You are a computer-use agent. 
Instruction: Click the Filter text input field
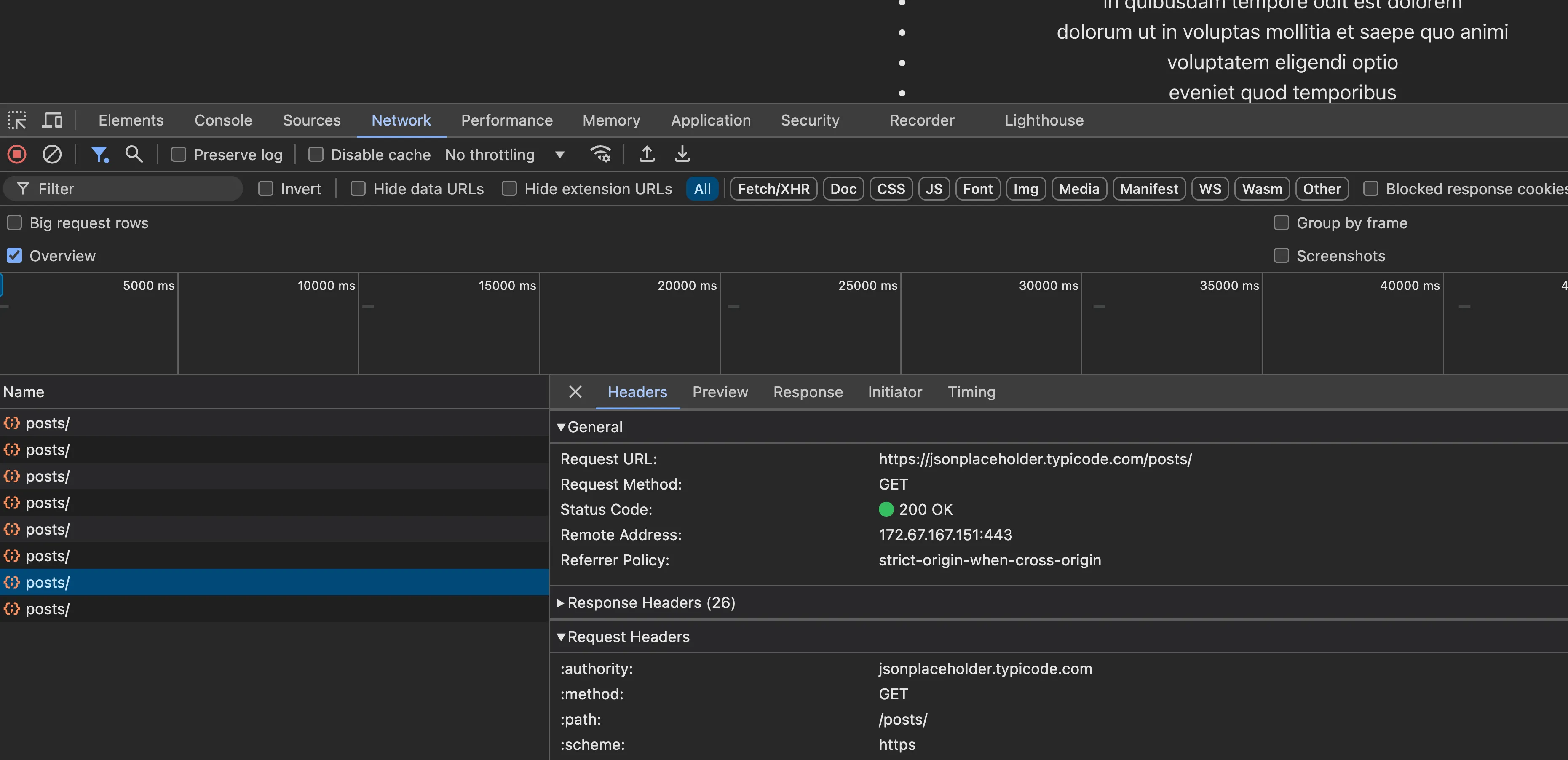[134, 189]
